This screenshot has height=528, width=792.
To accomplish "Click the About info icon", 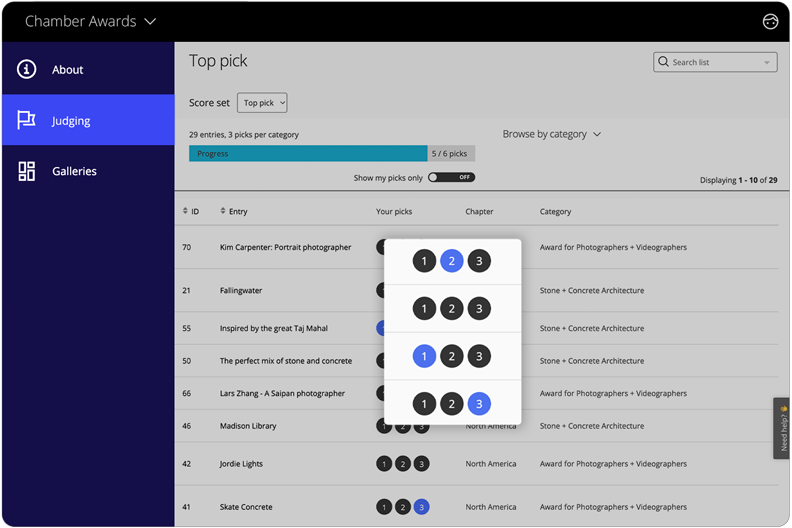I will [x=26, y=69].
